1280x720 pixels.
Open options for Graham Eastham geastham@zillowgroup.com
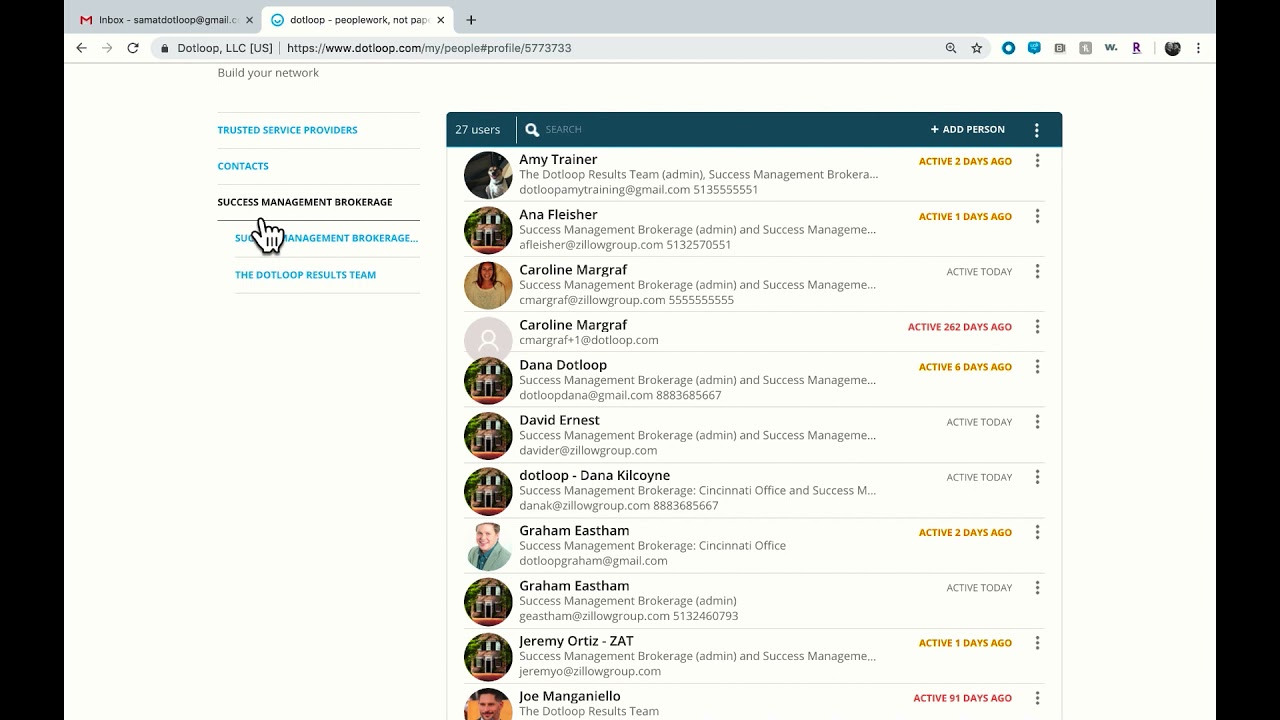click(1037, 587)
